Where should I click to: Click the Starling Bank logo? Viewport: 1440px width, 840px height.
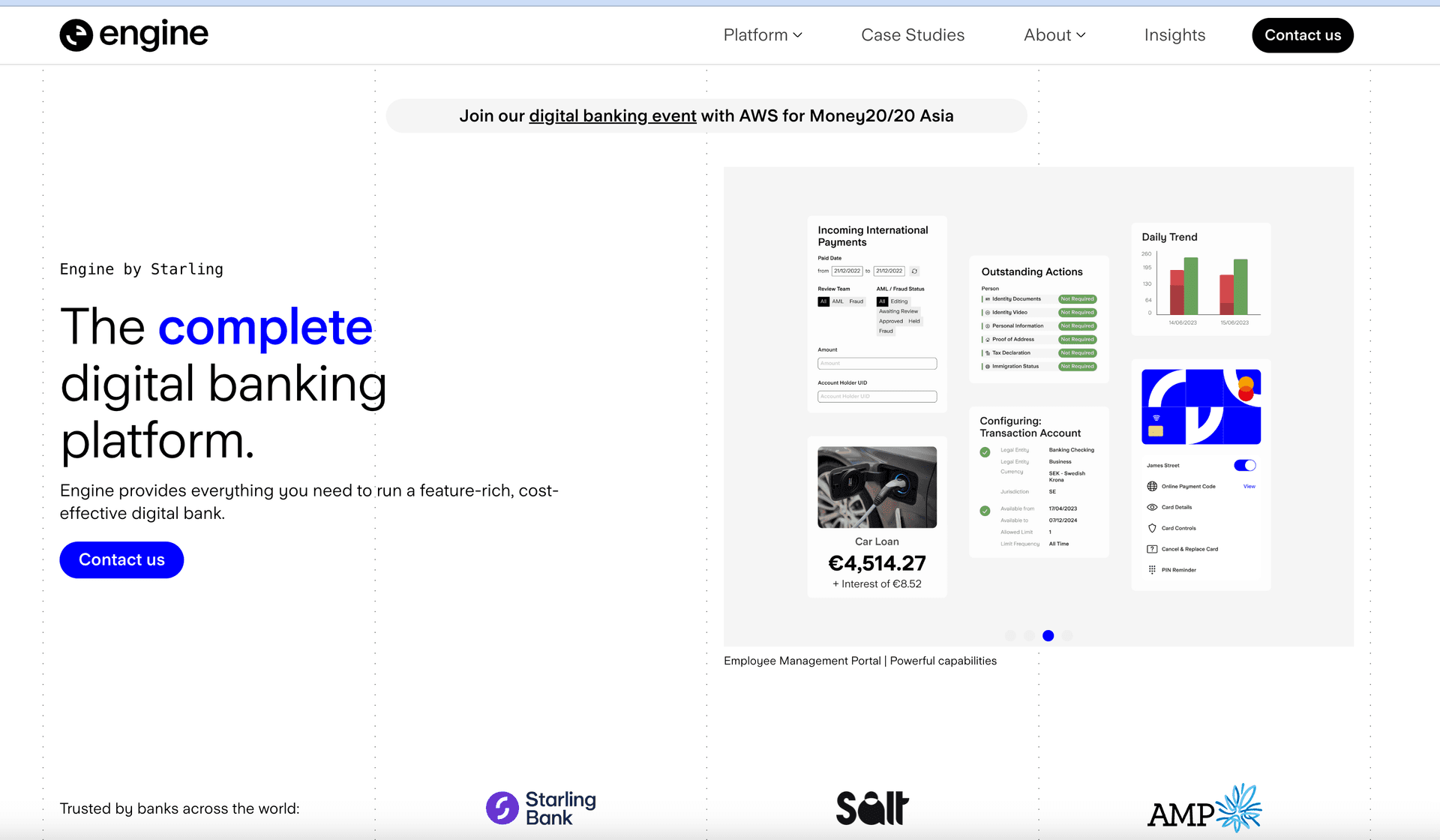[x=541, y=808]
